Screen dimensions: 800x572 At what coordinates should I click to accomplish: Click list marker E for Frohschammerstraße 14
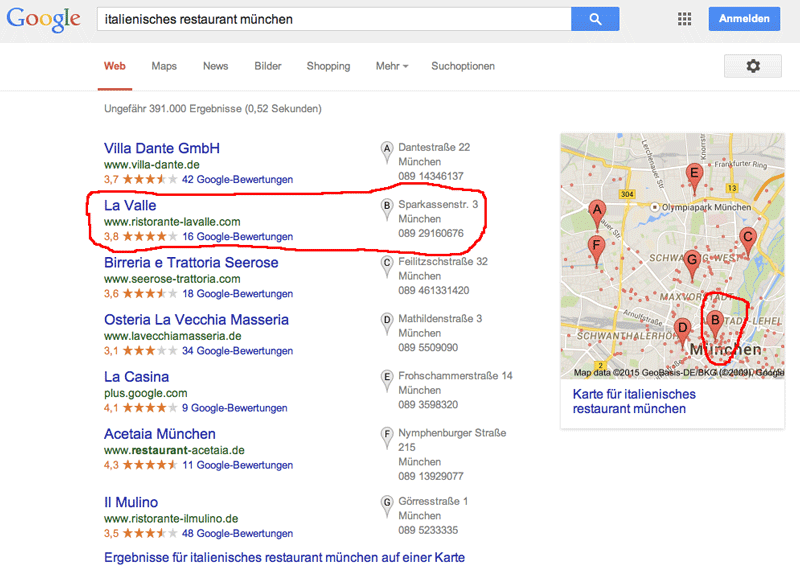click(387, 380)
